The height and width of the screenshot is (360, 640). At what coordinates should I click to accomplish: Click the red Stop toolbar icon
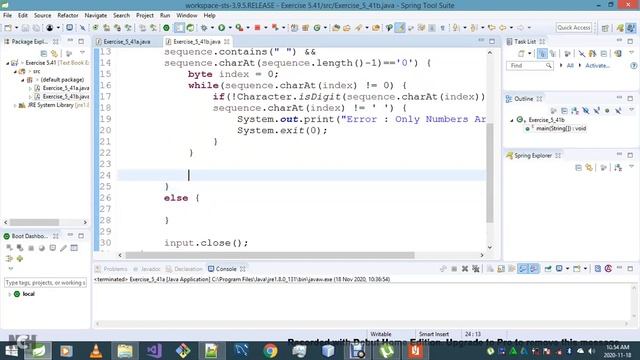click(x=257, y=28)
